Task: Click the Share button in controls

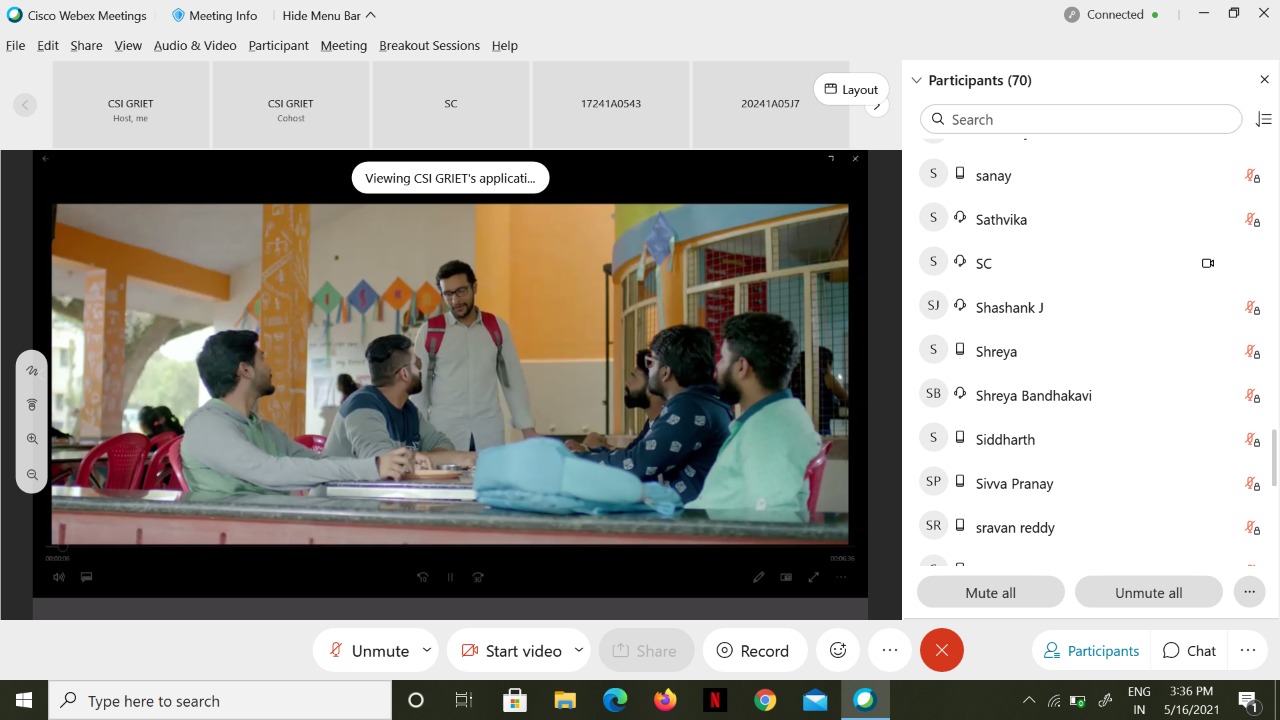Action: point(646,650)
